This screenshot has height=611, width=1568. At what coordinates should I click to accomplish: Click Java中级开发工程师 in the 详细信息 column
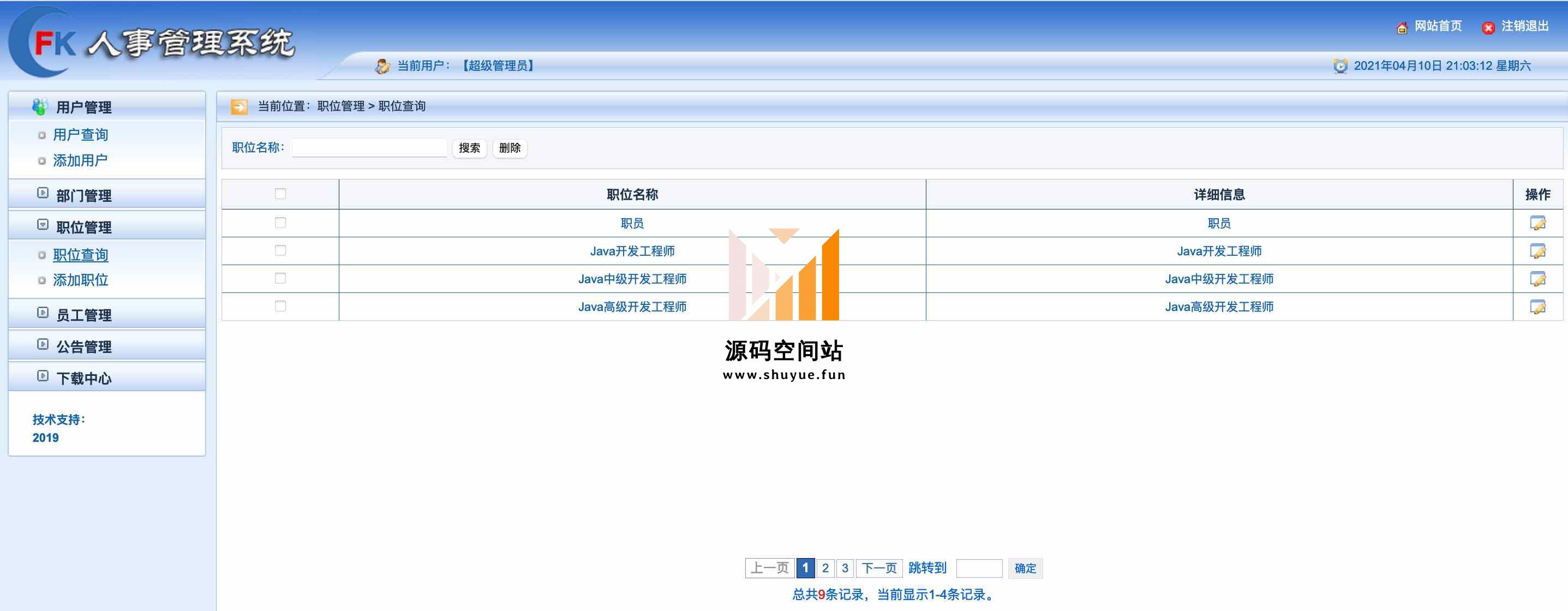click(x=1219, y=279)
